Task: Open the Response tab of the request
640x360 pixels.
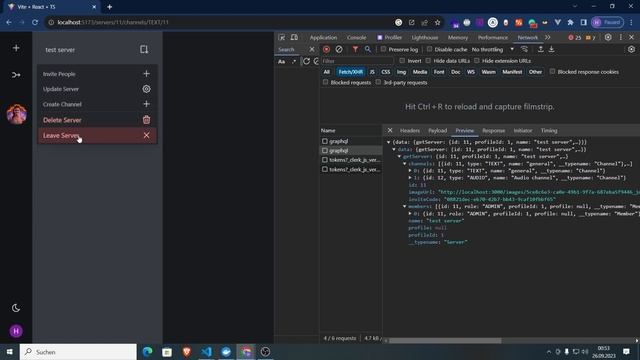Action: click(x=493, y=131)
